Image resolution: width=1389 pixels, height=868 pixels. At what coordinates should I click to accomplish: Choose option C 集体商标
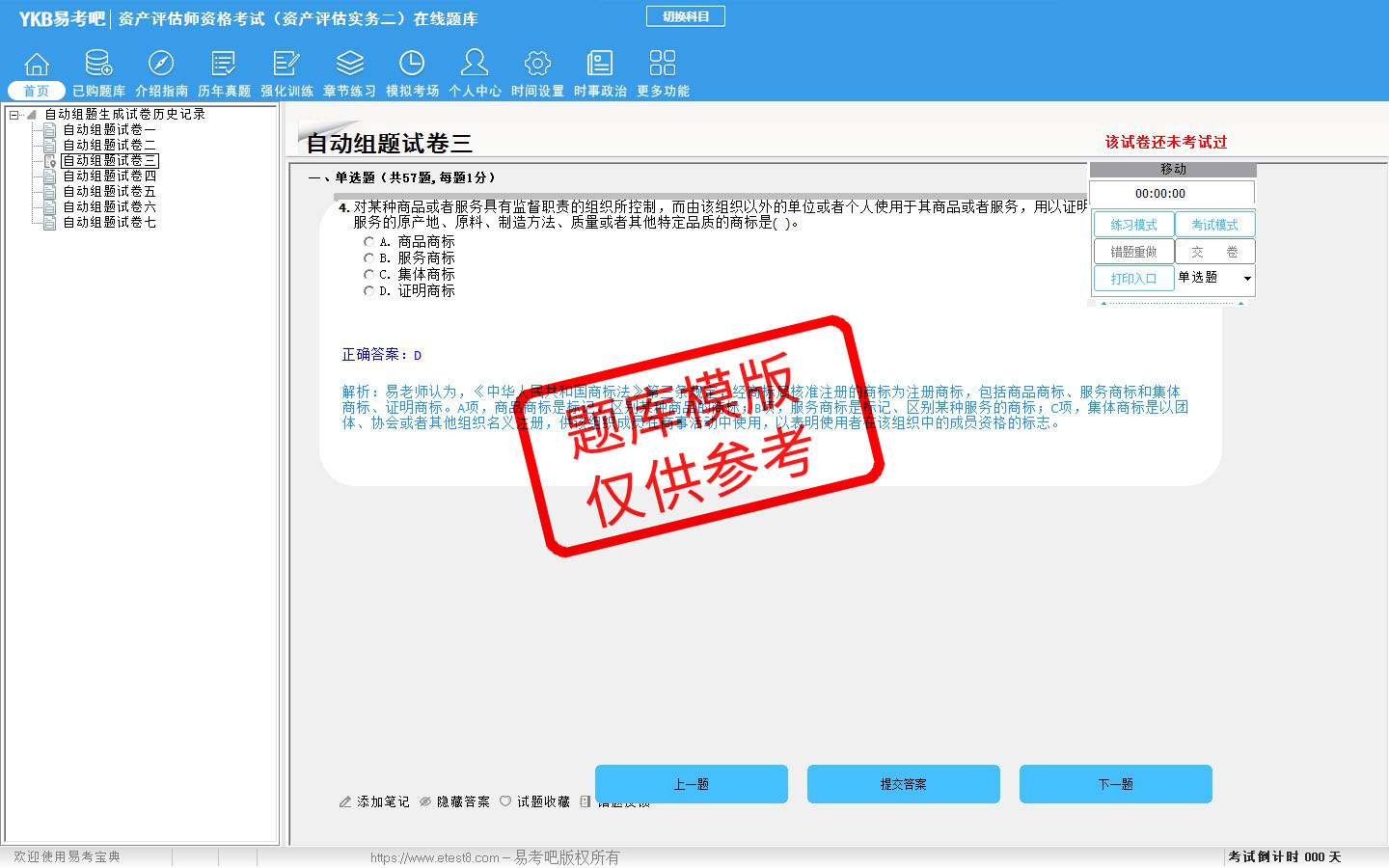pyautogui.click(x=368, y=275)
